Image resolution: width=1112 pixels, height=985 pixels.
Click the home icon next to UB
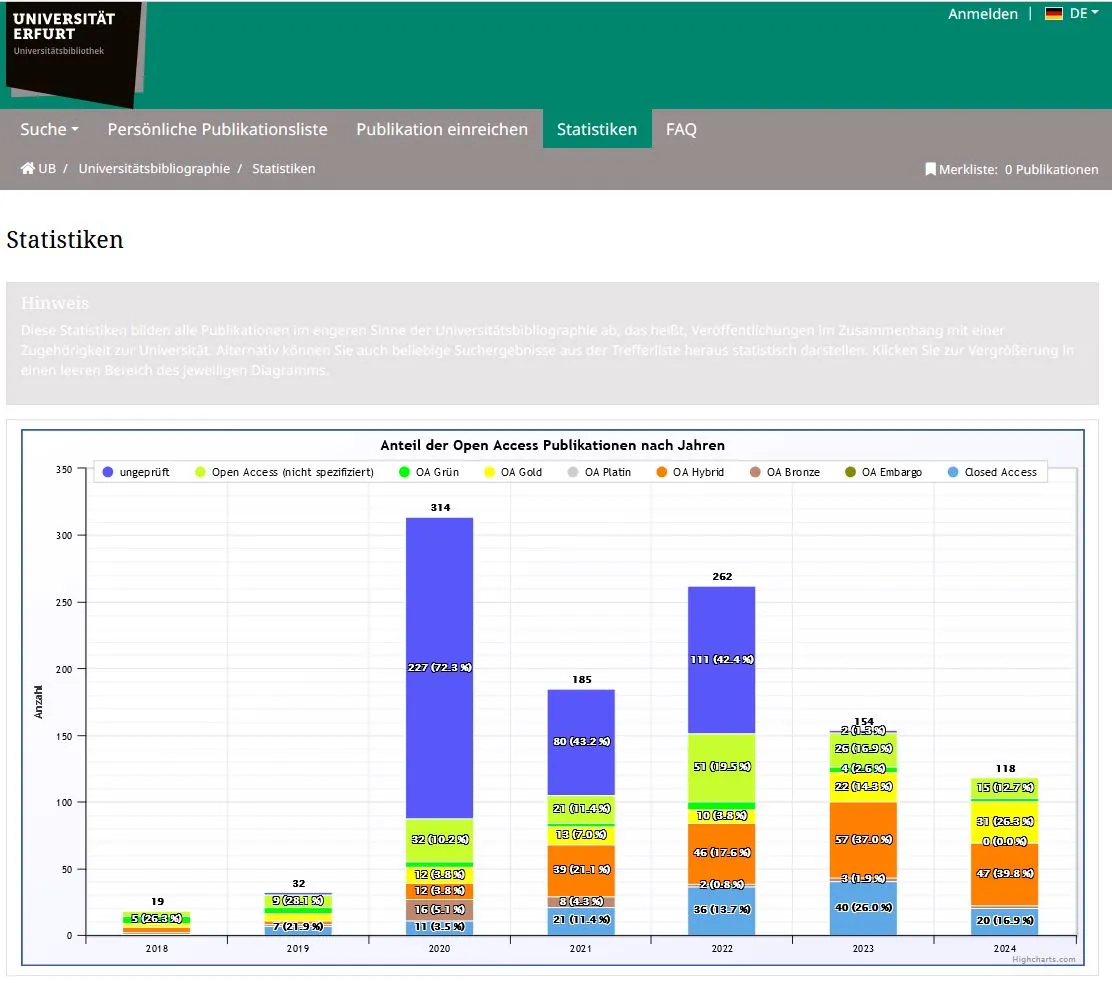(x=27, y=169)
